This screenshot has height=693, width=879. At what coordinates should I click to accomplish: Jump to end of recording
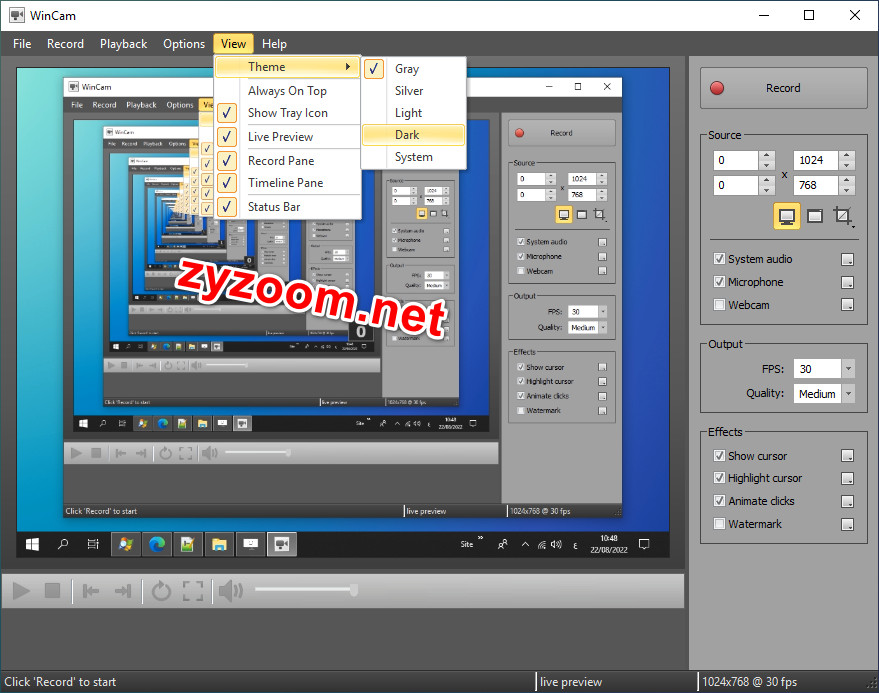coord(122,590)
